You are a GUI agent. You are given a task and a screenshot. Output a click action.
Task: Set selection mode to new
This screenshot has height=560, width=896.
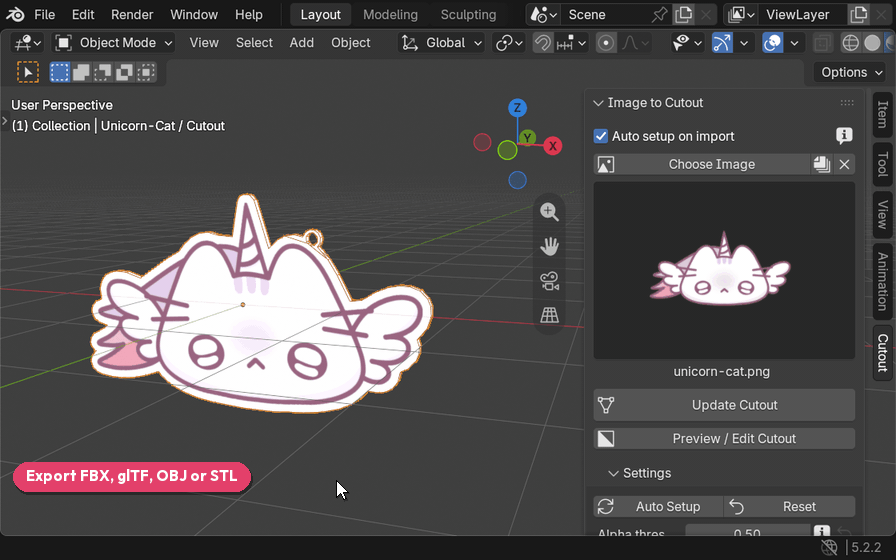point(59,73)
